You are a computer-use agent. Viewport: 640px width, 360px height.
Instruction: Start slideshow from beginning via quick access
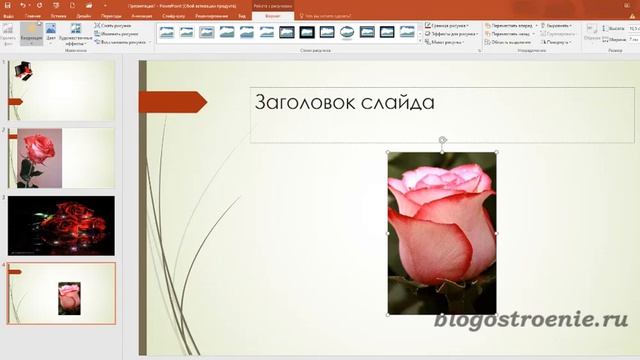pos(56,5)
